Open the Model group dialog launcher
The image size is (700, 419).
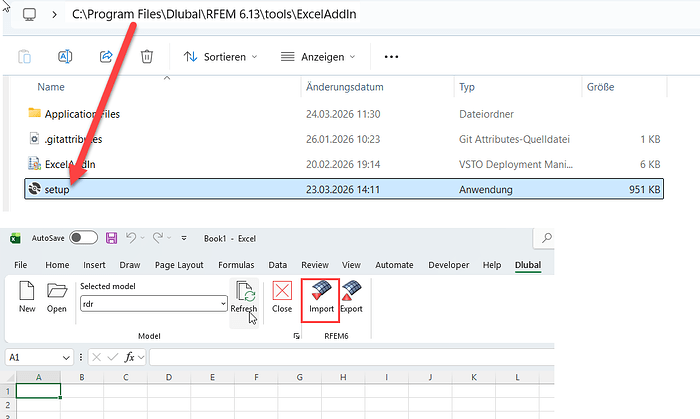(296, 336)
